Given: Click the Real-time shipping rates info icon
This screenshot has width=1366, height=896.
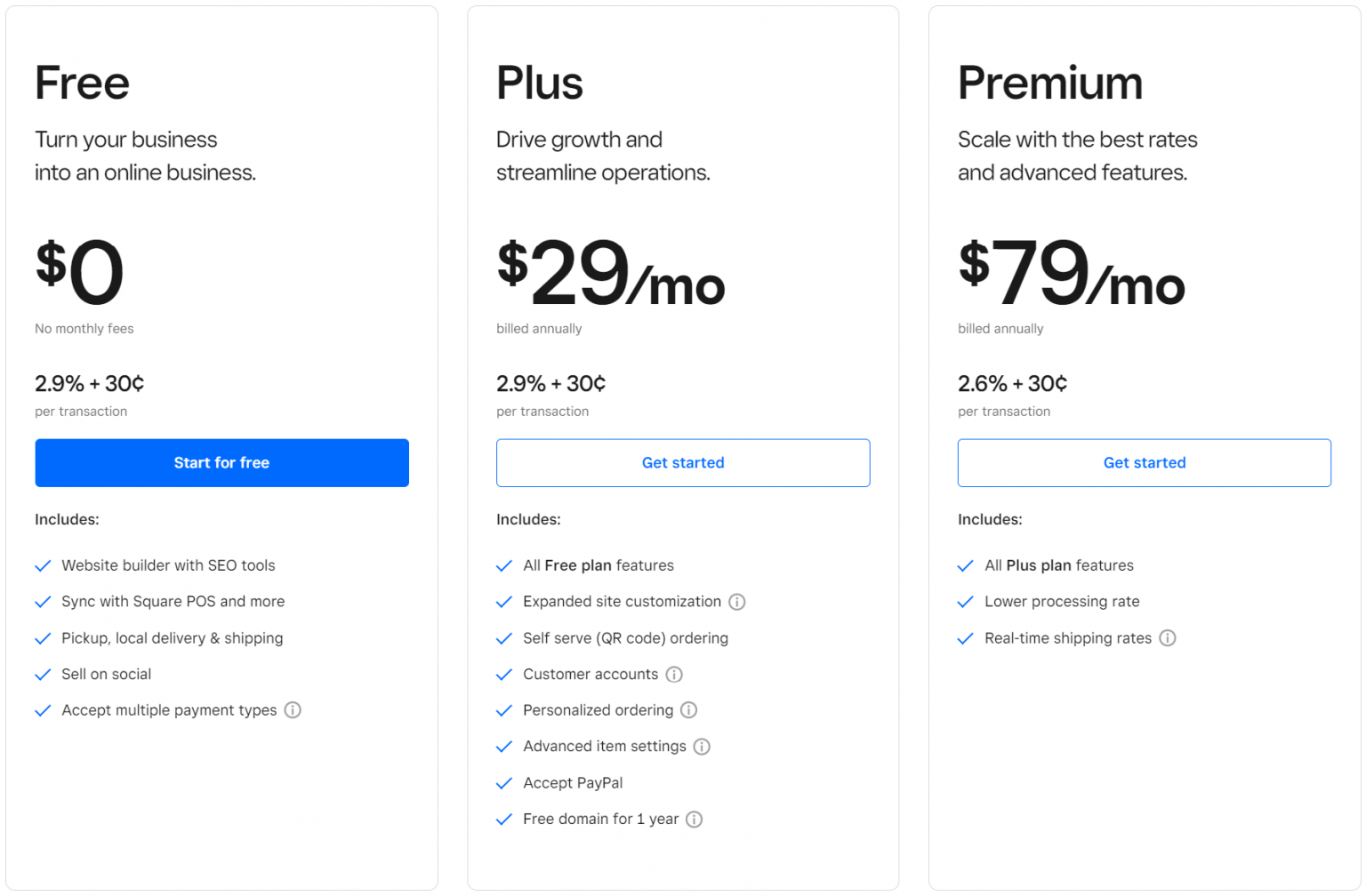Looking at the screenshot, I should coord(1168,638).
